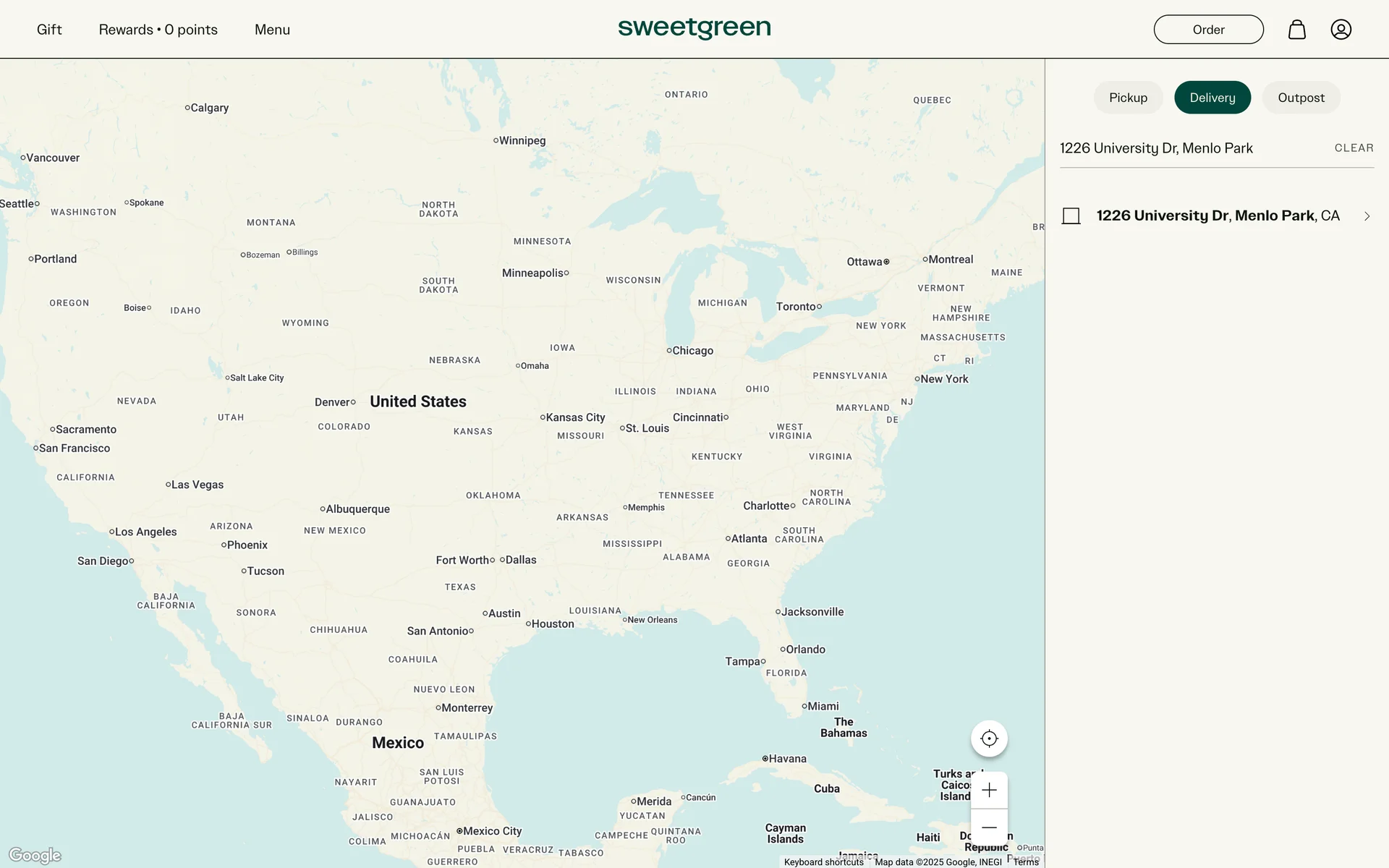The width and height of the screenshot is (1389, 868).
Task: Zoom out the map with minus button
Action: [989, 827]
